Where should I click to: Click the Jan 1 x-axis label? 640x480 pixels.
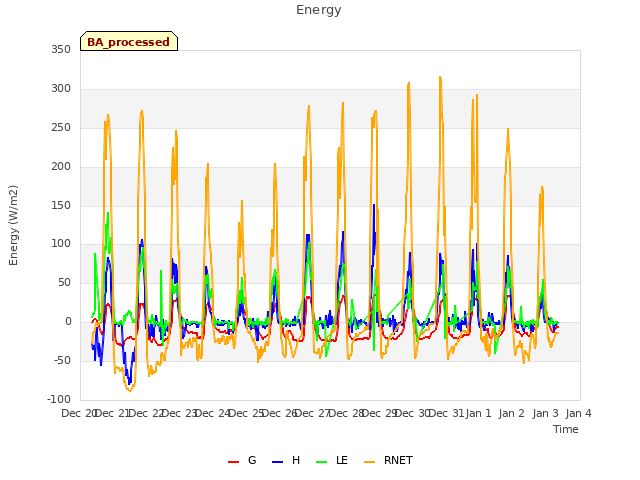click(x=478, y=413)
